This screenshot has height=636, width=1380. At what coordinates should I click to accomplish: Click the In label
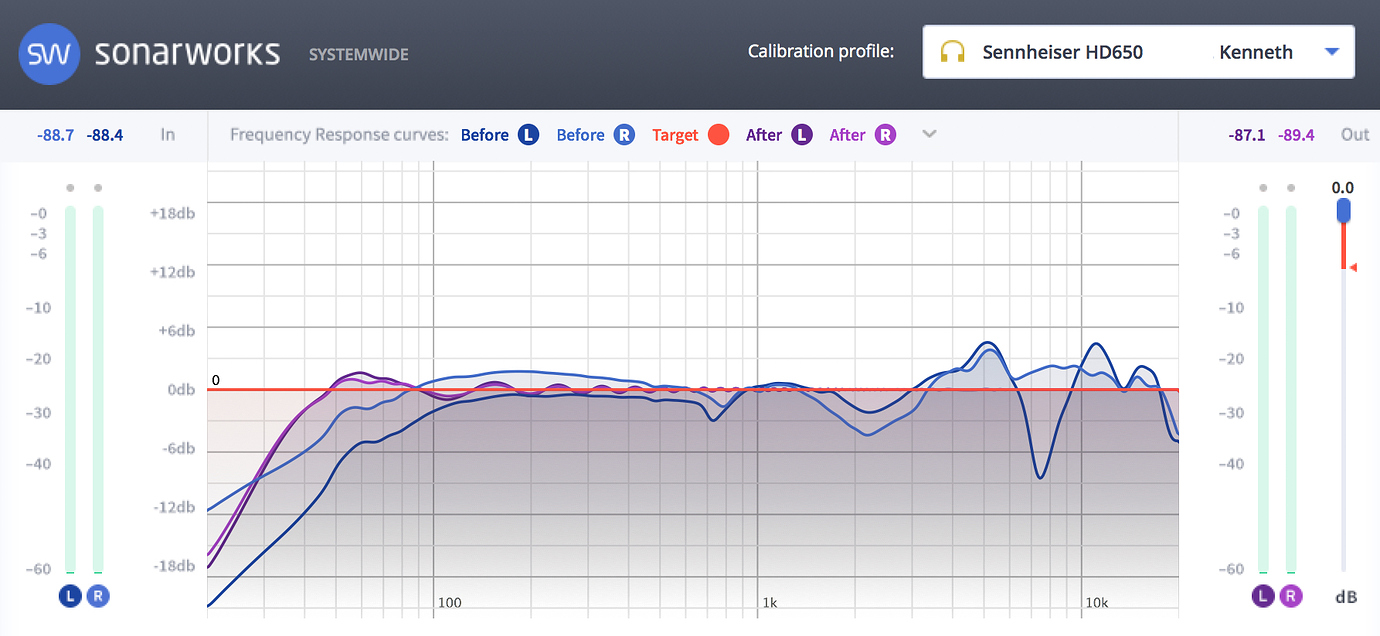coord(168,134)
